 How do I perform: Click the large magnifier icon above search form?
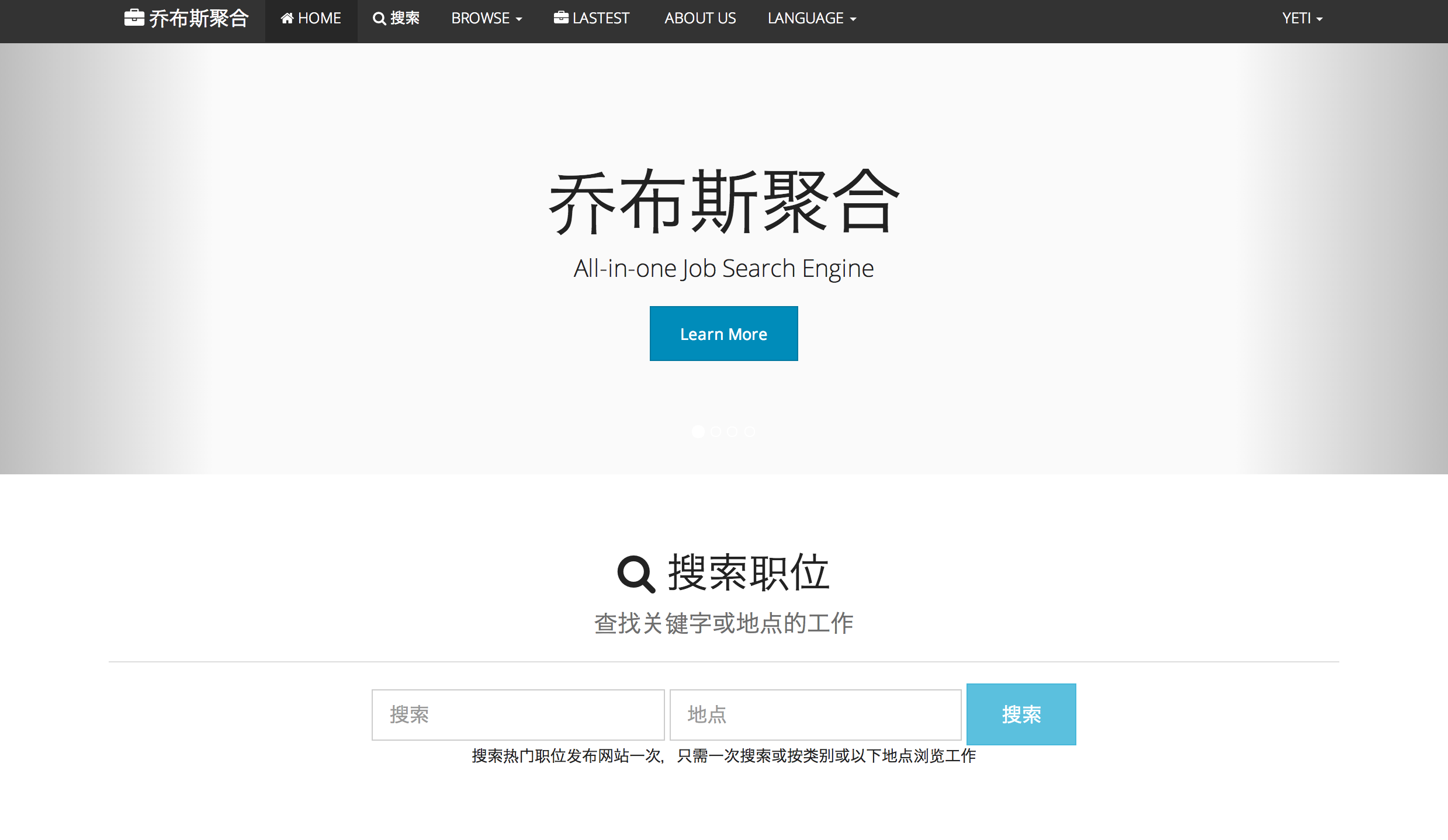click(636, 574)
